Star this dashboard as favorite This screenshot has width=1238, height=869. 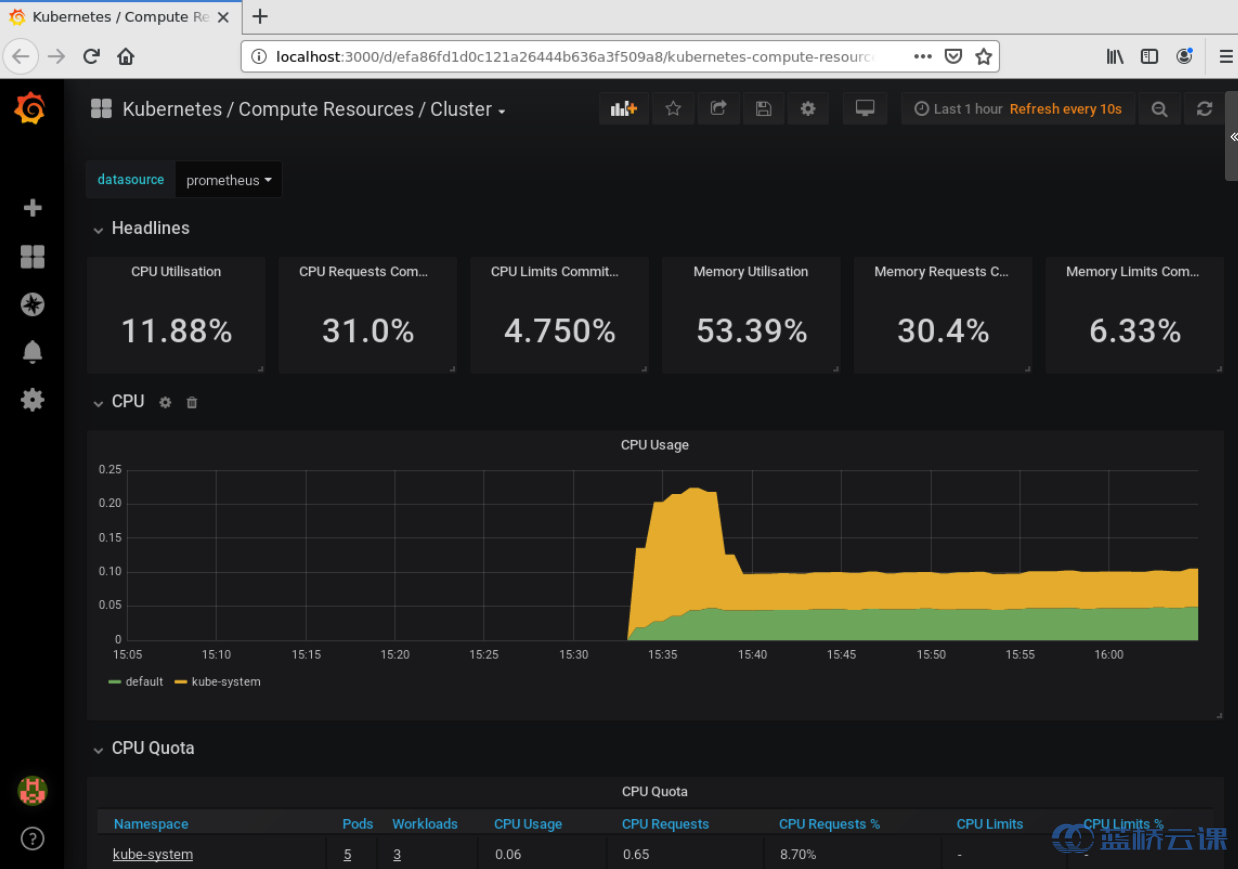point(673,109)
